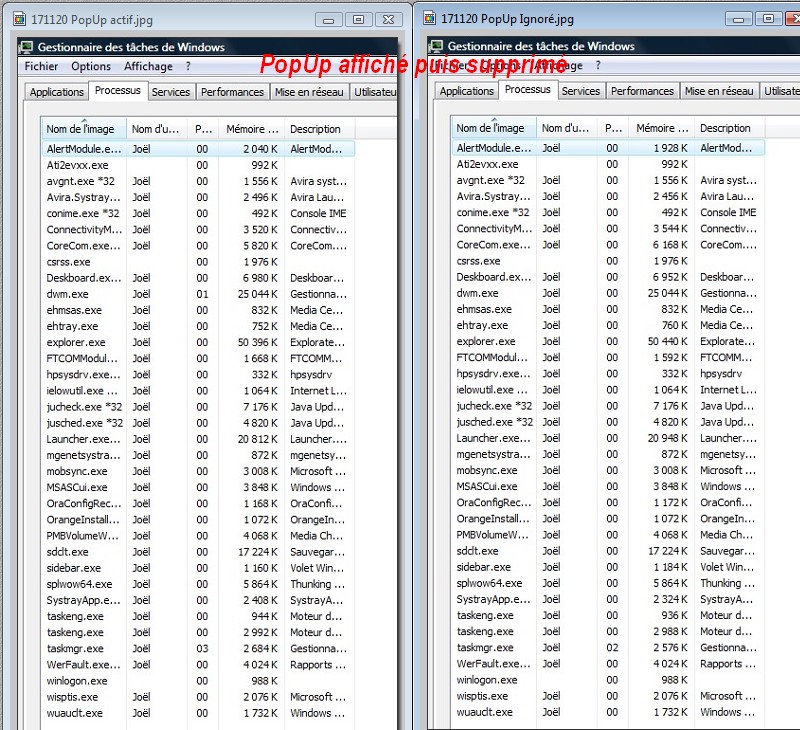Screen dimensions: 800x730
Task: Select wisptis.exe process in right window
Action: pyautogui.click(x=608, y=696)
